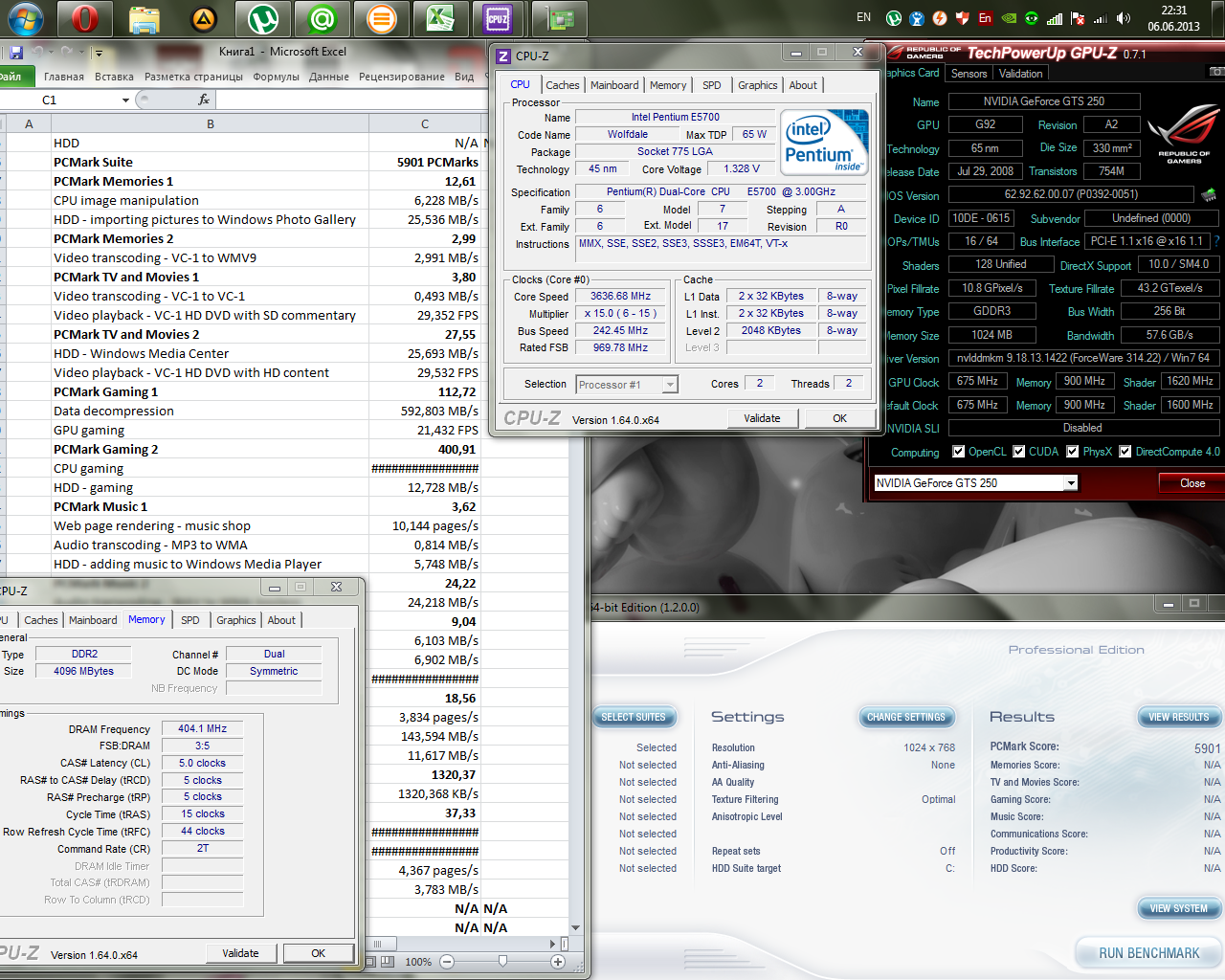This screenshot has width=1225, height=980.
Task: Open the Excel Name Box dropdown arrow
Action: click(125, 100)
